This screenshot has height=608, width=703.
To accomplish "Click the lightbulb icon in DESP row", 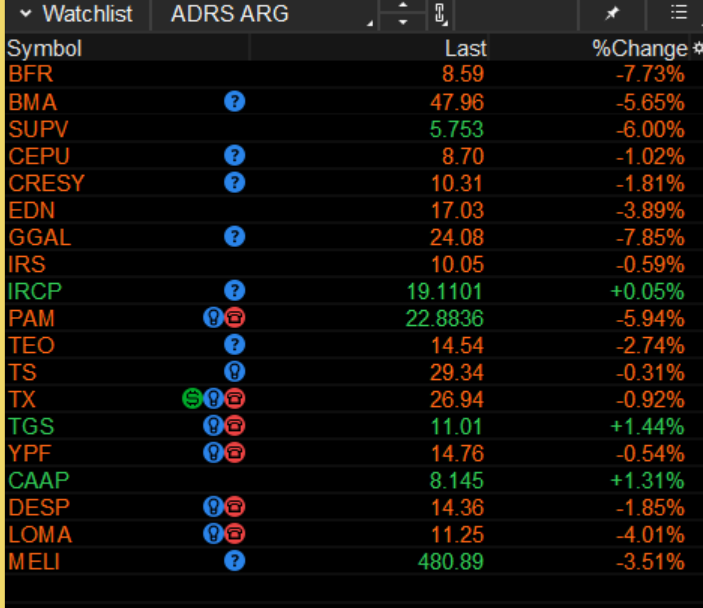I will coord(213,507).
